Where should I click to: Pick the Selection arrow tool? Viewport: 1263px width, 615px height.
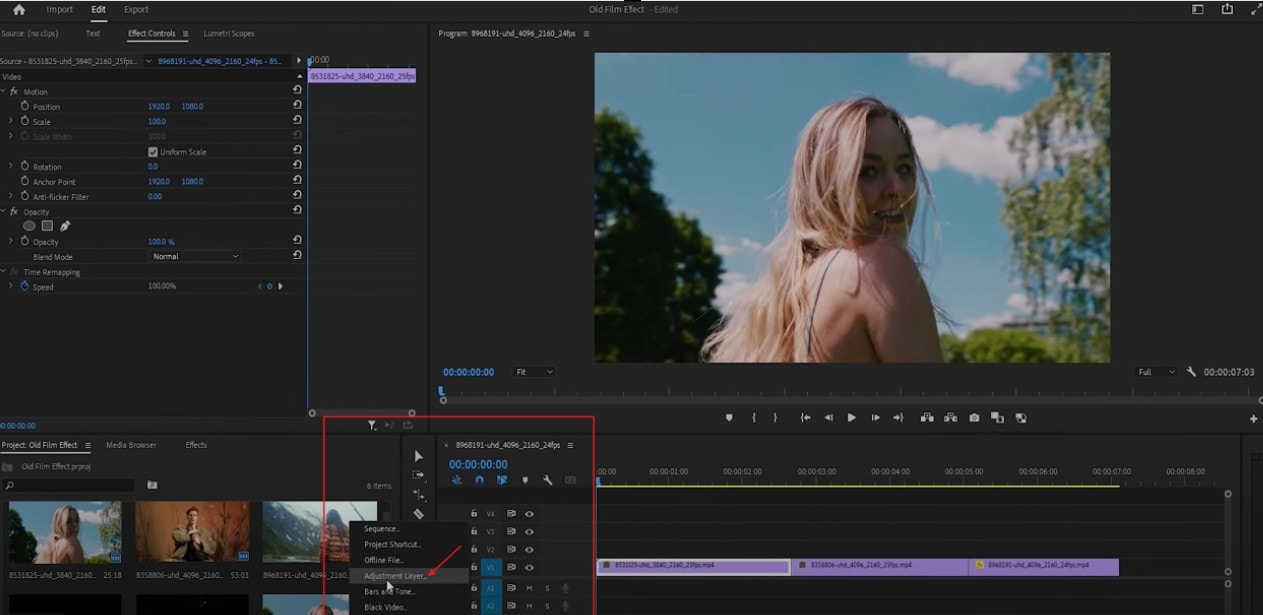418,456
